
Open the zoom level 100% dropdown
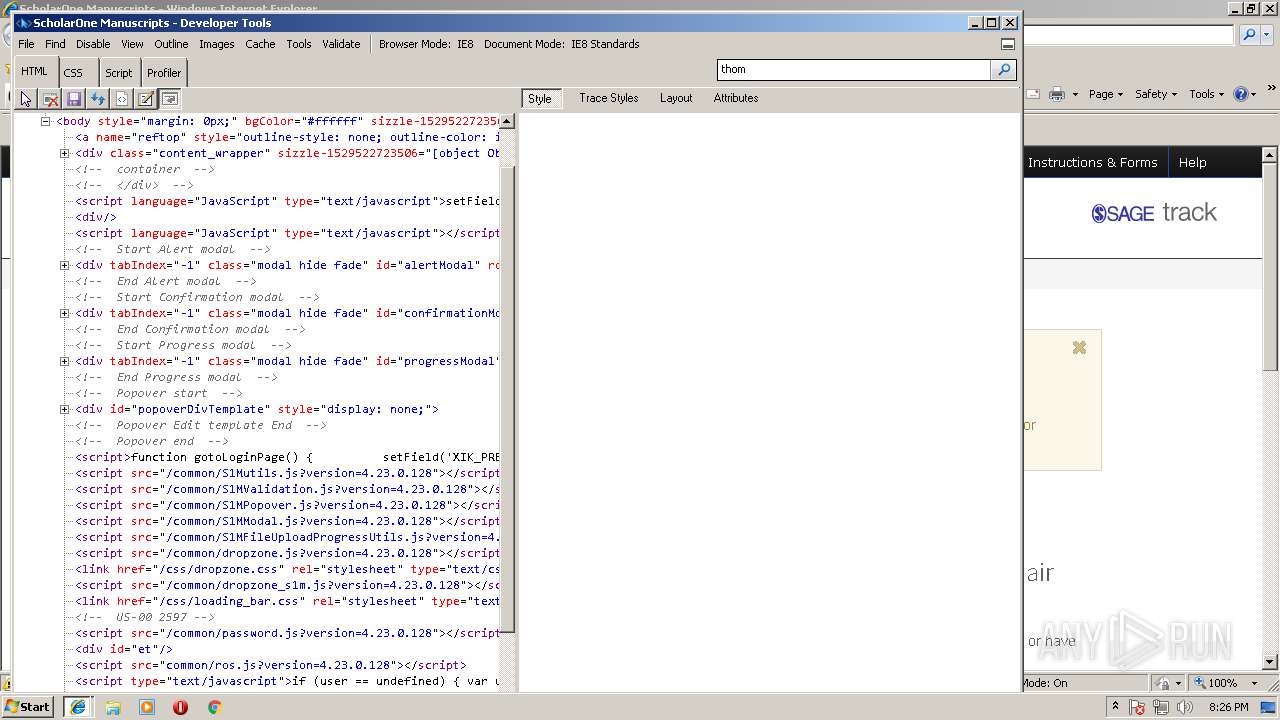pos(1255,683)
